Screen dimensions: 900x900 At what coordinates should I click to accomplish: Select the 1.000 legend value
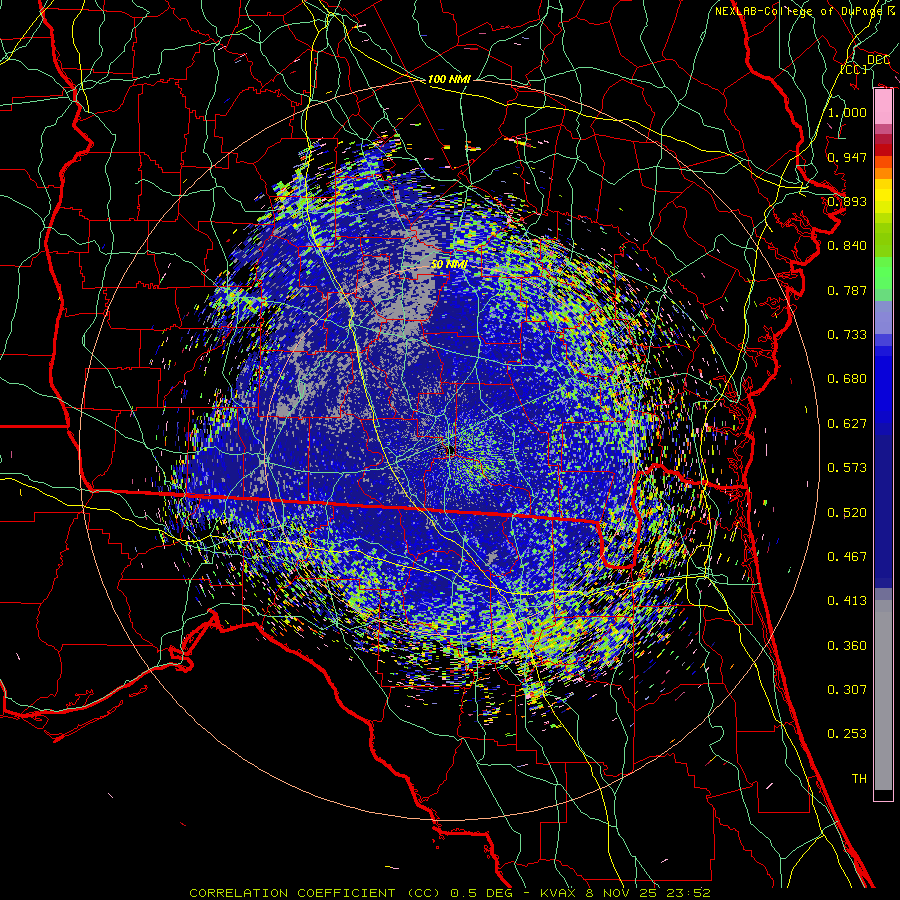click(x=847, y=112)
